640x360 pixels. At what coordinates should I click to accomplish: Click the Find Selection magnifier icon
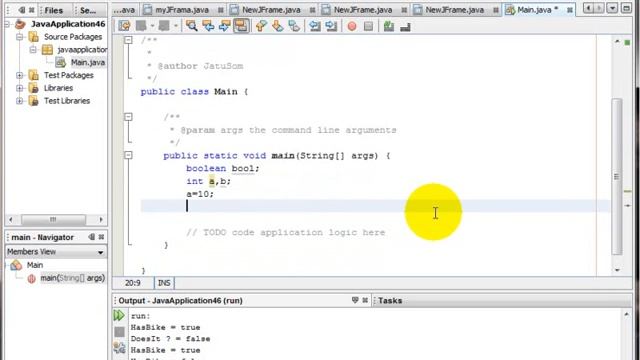[191, 27]
